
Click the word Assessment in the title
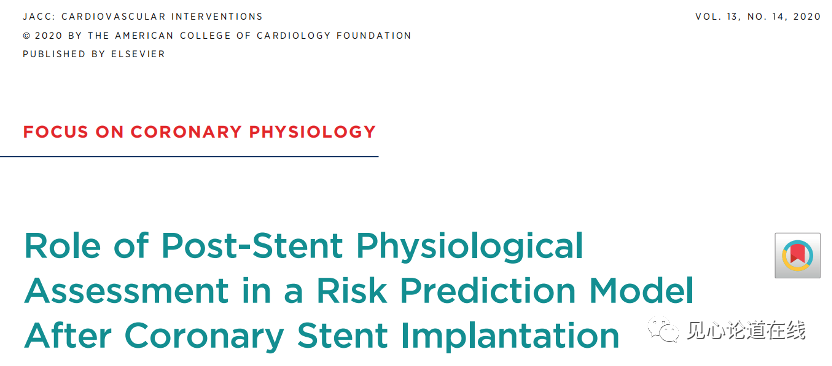click(x=126, y=291)
